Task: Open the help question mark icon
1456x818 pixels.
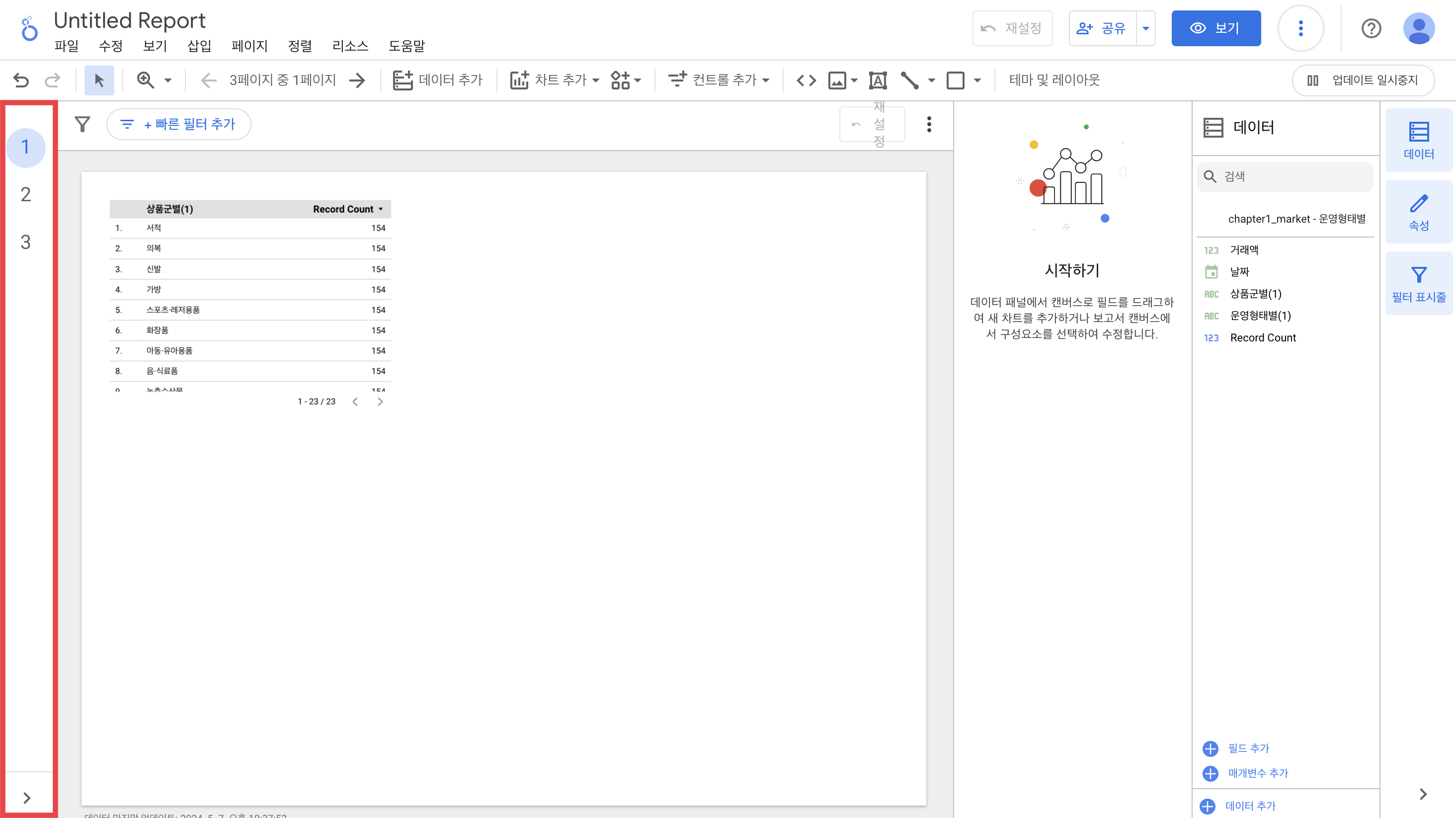Action: (x=1371, y=28)
